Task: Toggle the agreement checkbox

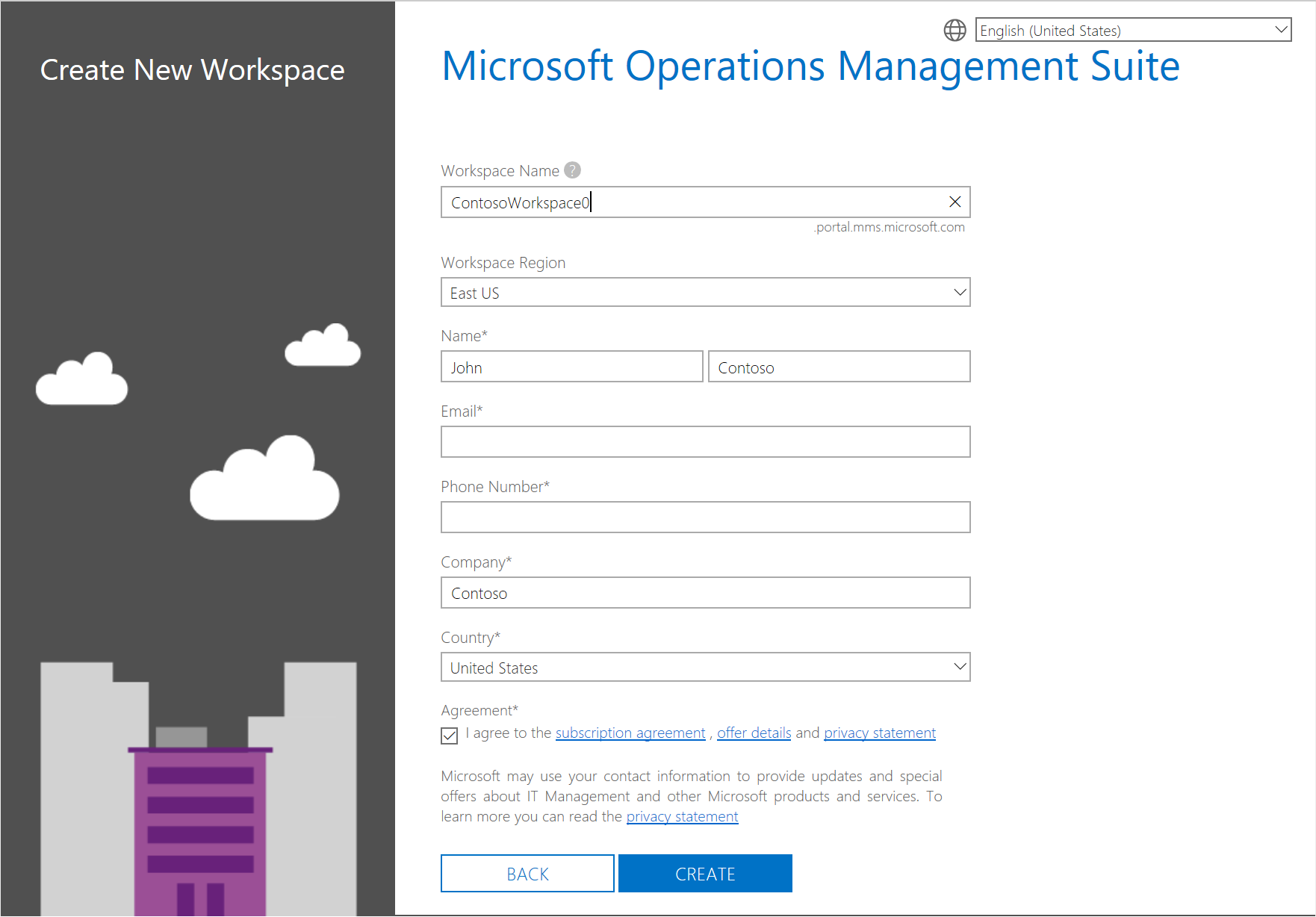Action: click(449, 736)
